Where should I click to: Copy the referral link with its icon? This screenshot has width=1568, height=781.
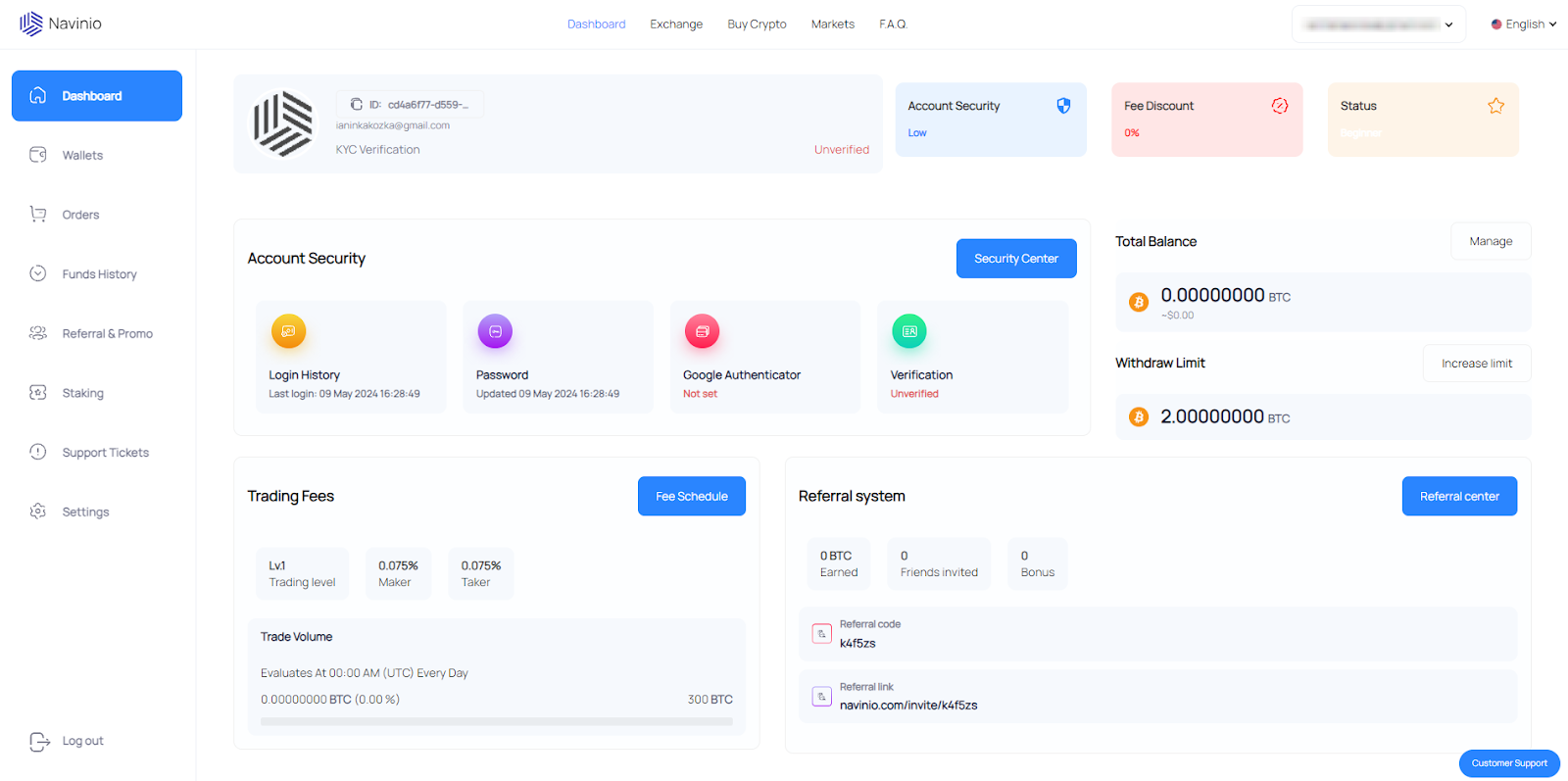click(822, 697)
